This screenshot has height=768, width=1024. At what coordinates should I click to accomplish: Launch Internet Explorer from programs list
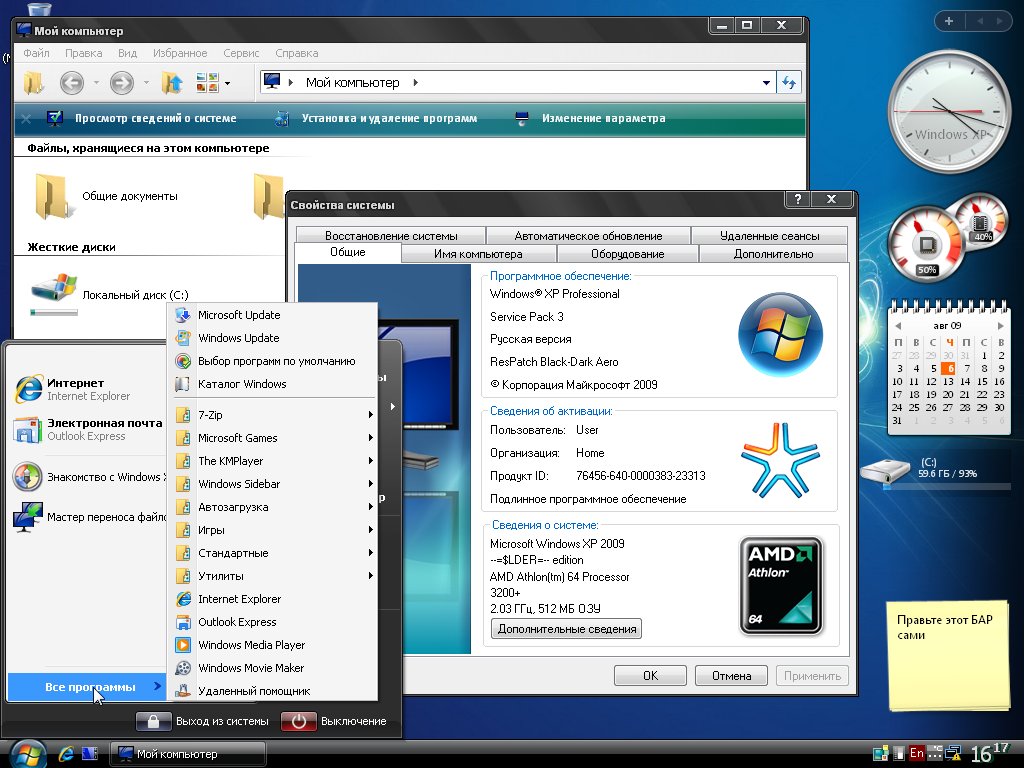[272, 599]
